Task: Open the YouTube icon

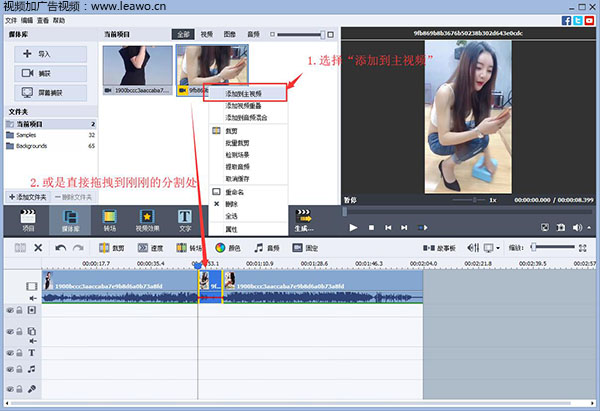Action: pos(589,20)
